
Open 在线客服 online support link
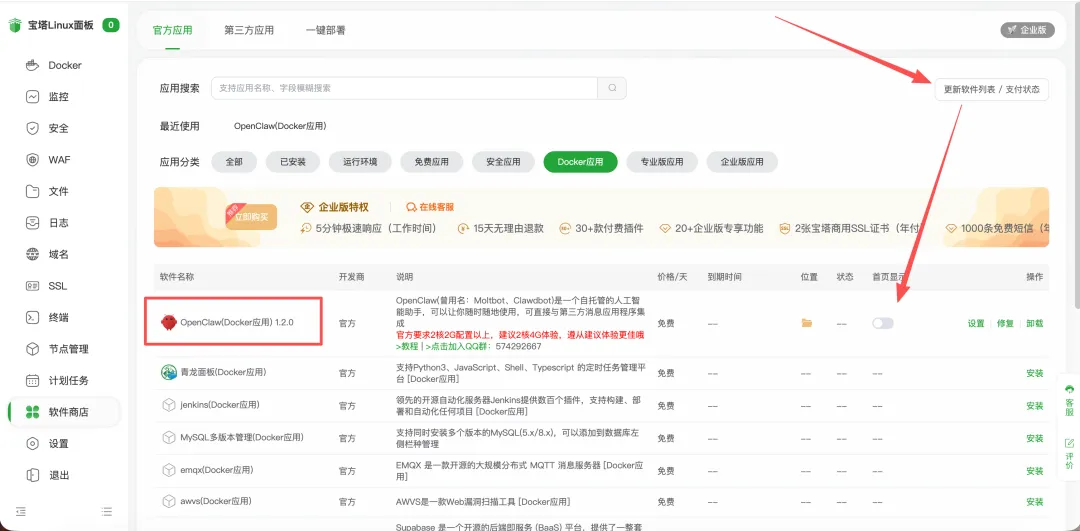[430, 207]
